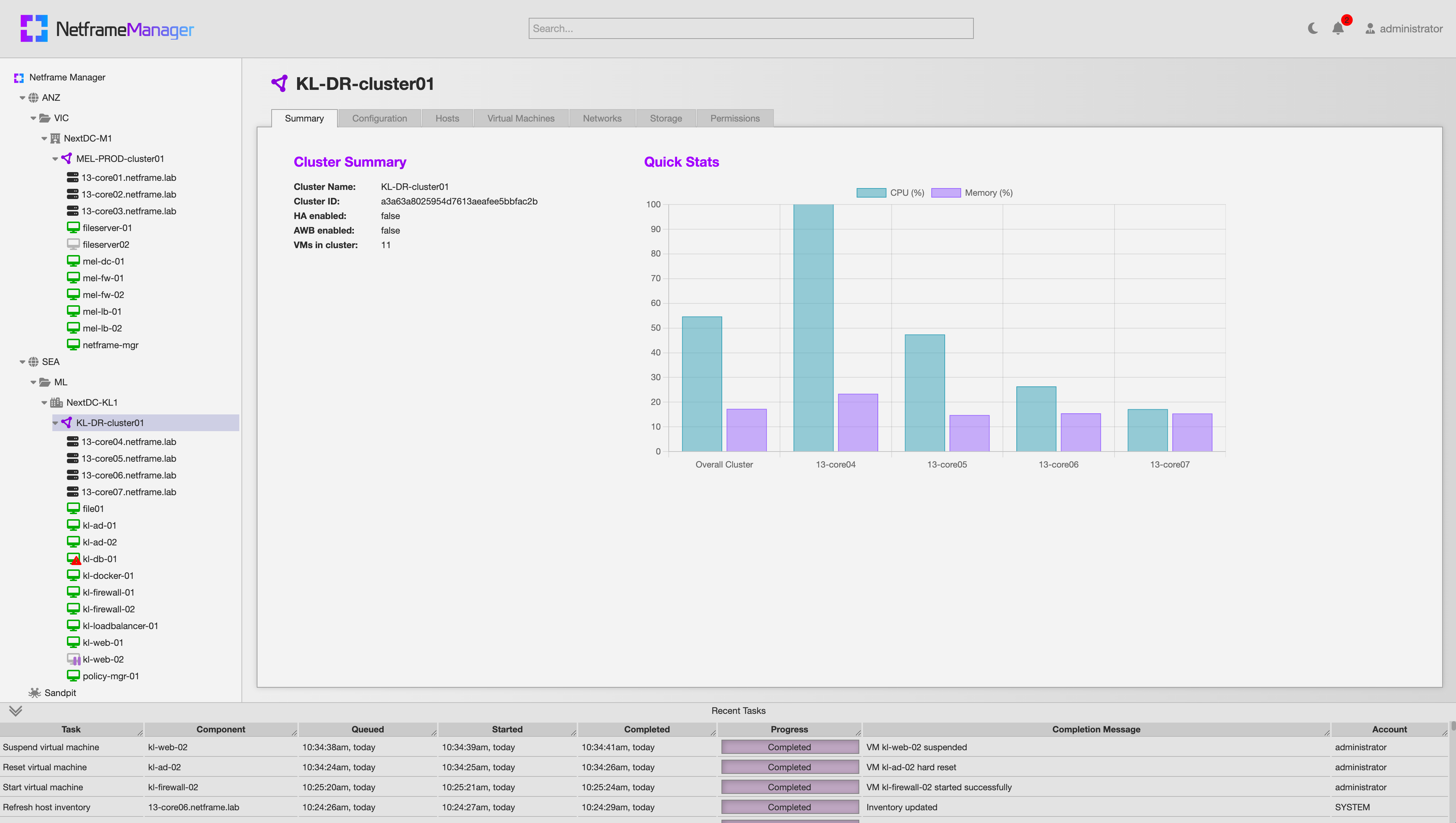Image resolution: width=1456 pixels, height=823 pixels.
Task: Collapse the KL-DR-cluster01 tree node
Action: 55,423
